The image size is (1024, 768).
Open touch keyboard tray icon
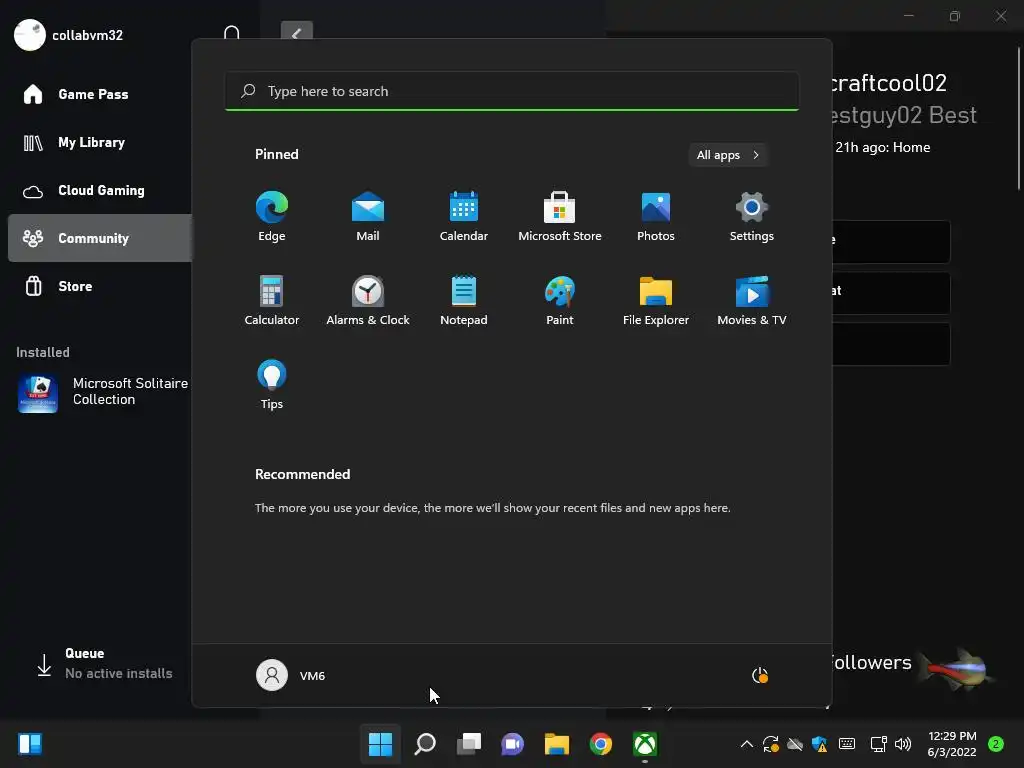pos(847,744)
